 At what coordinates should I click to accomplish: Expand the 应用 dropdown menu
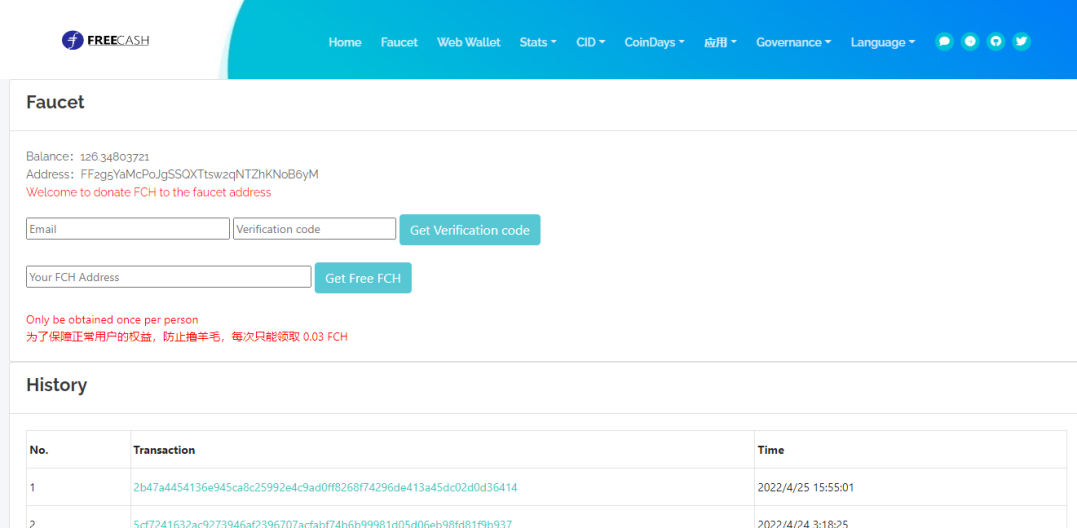tap(721, 42)
